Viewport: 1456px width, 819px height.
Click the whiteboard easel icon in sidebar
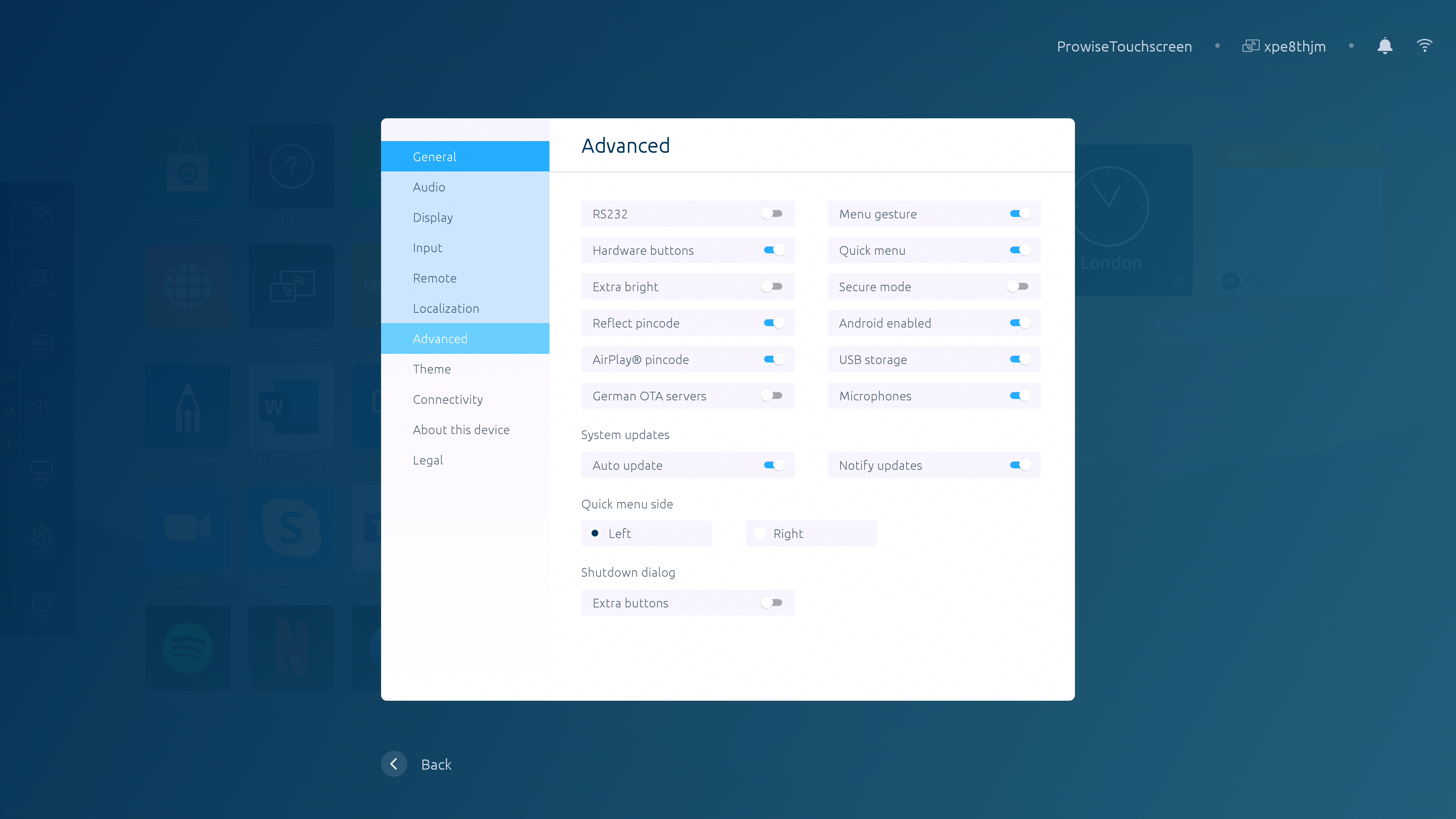click(x=41, y=472)
